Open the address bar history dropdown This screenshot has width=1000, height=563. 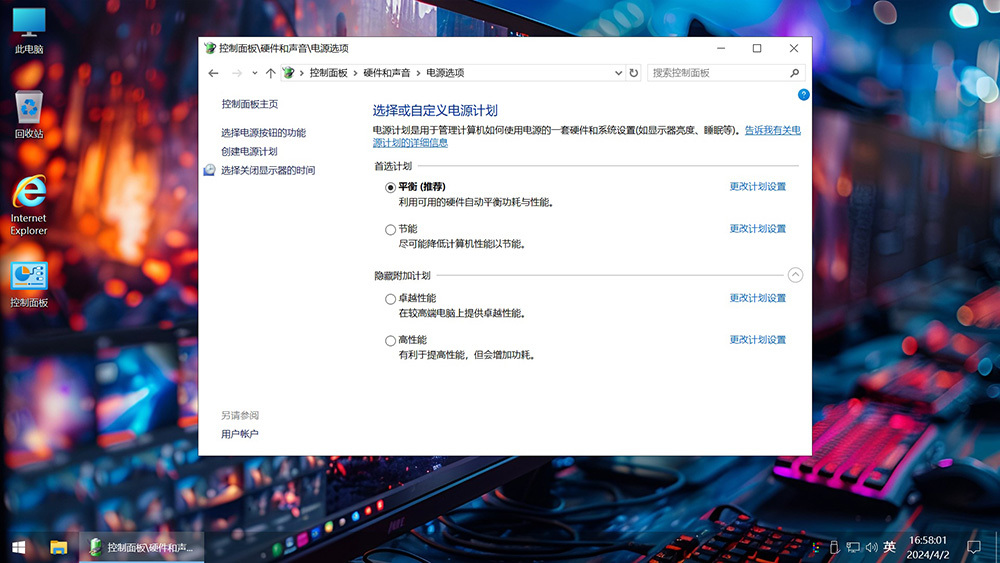(618, 73)
